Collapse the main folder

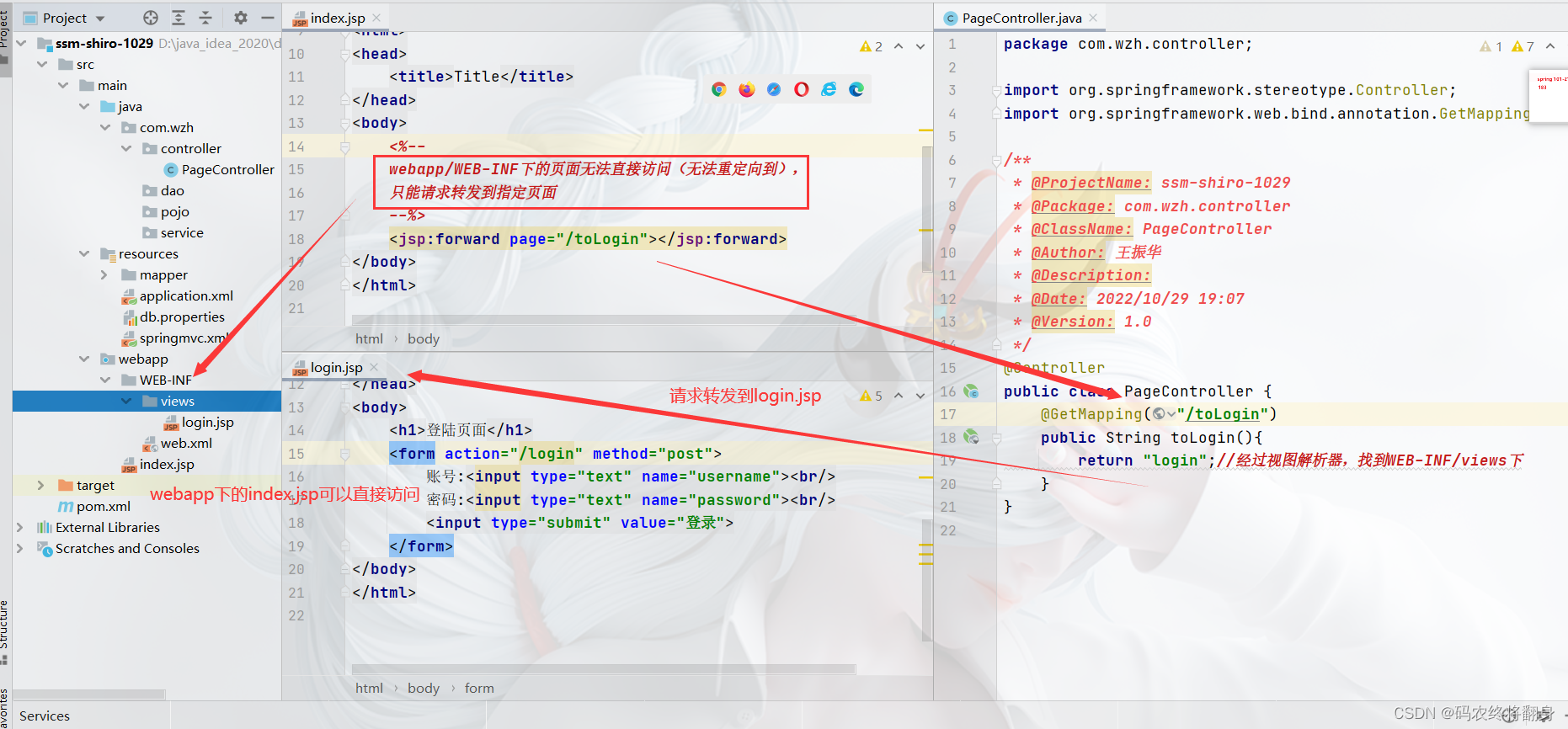tap(63, 85)
